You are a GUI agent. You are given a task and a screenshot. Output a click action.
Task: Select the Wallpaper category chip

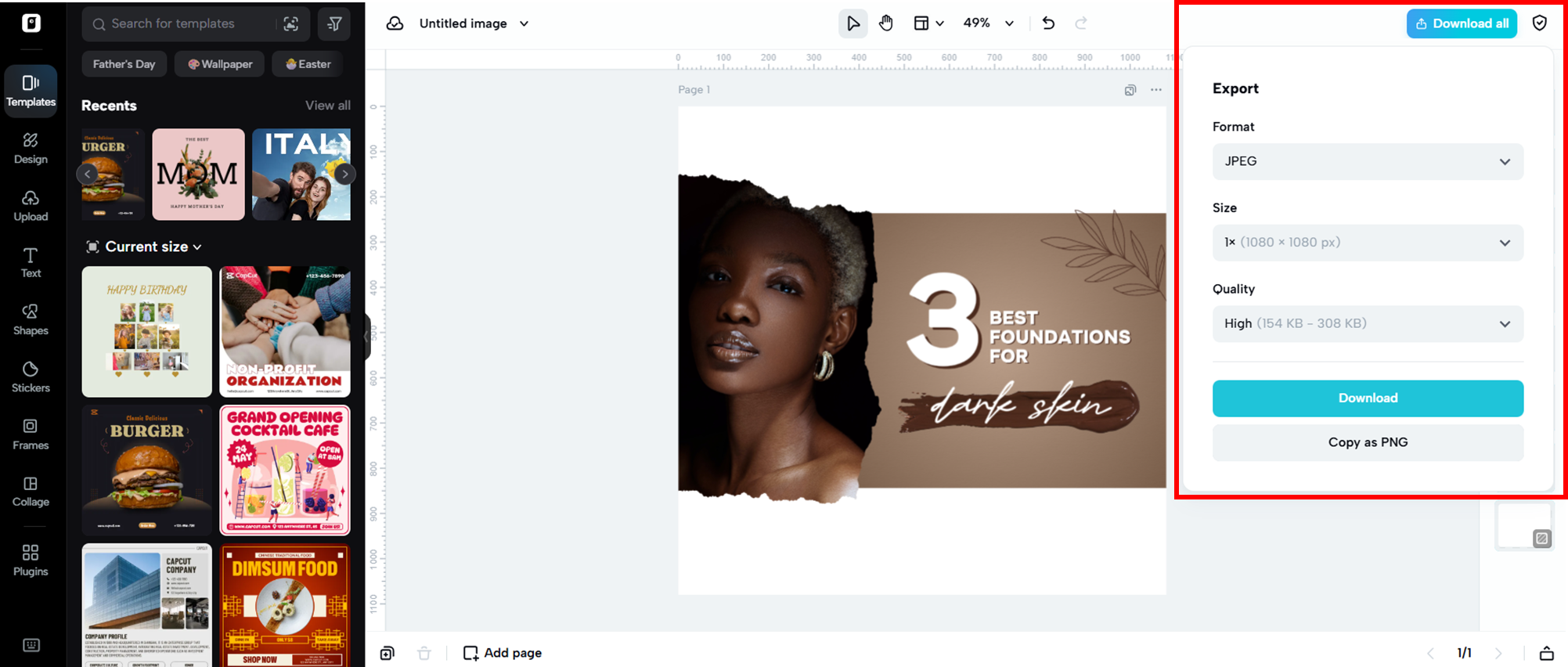219,64
